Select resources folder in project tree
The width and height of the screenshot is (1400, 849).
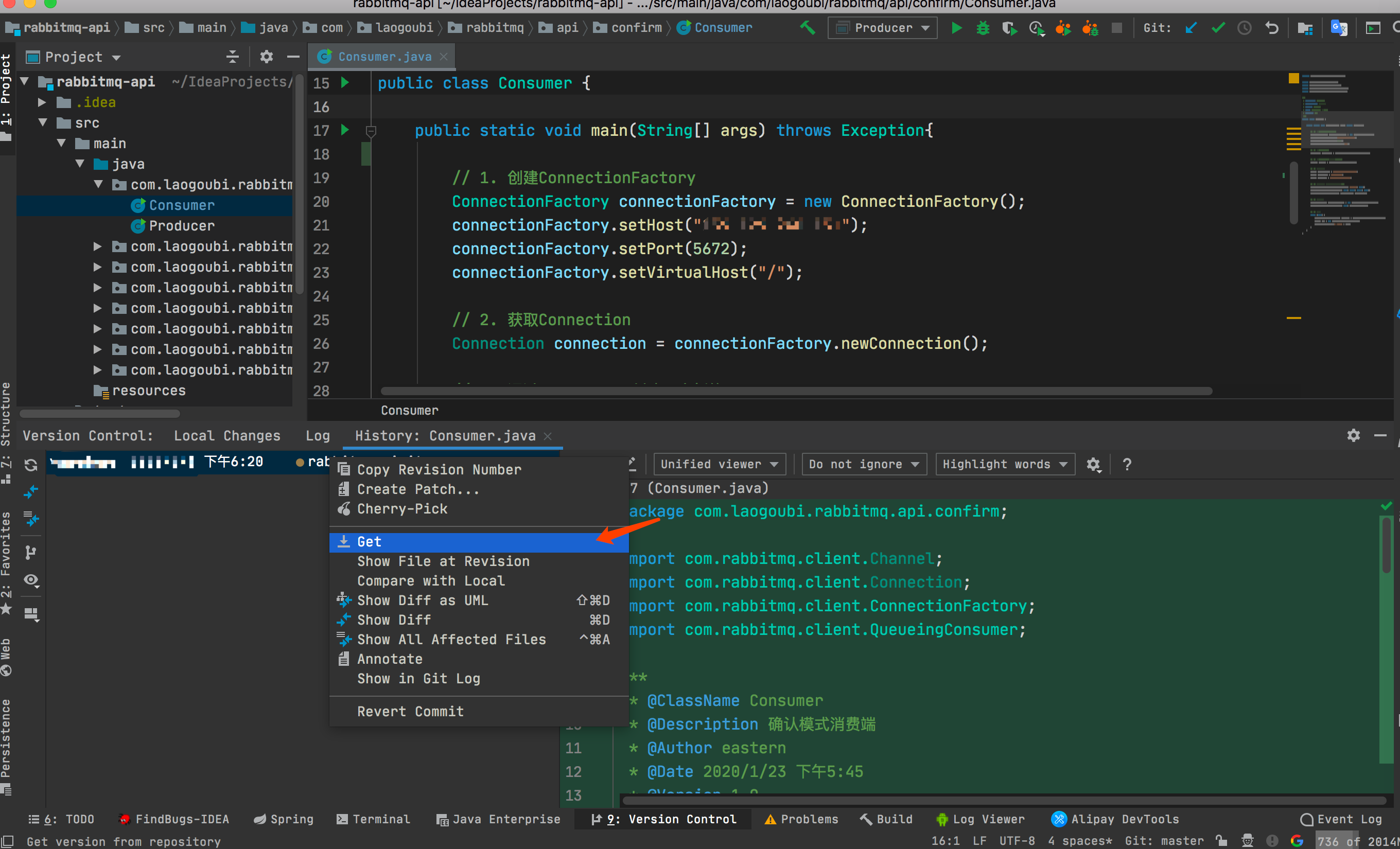(x=148, y=391)
